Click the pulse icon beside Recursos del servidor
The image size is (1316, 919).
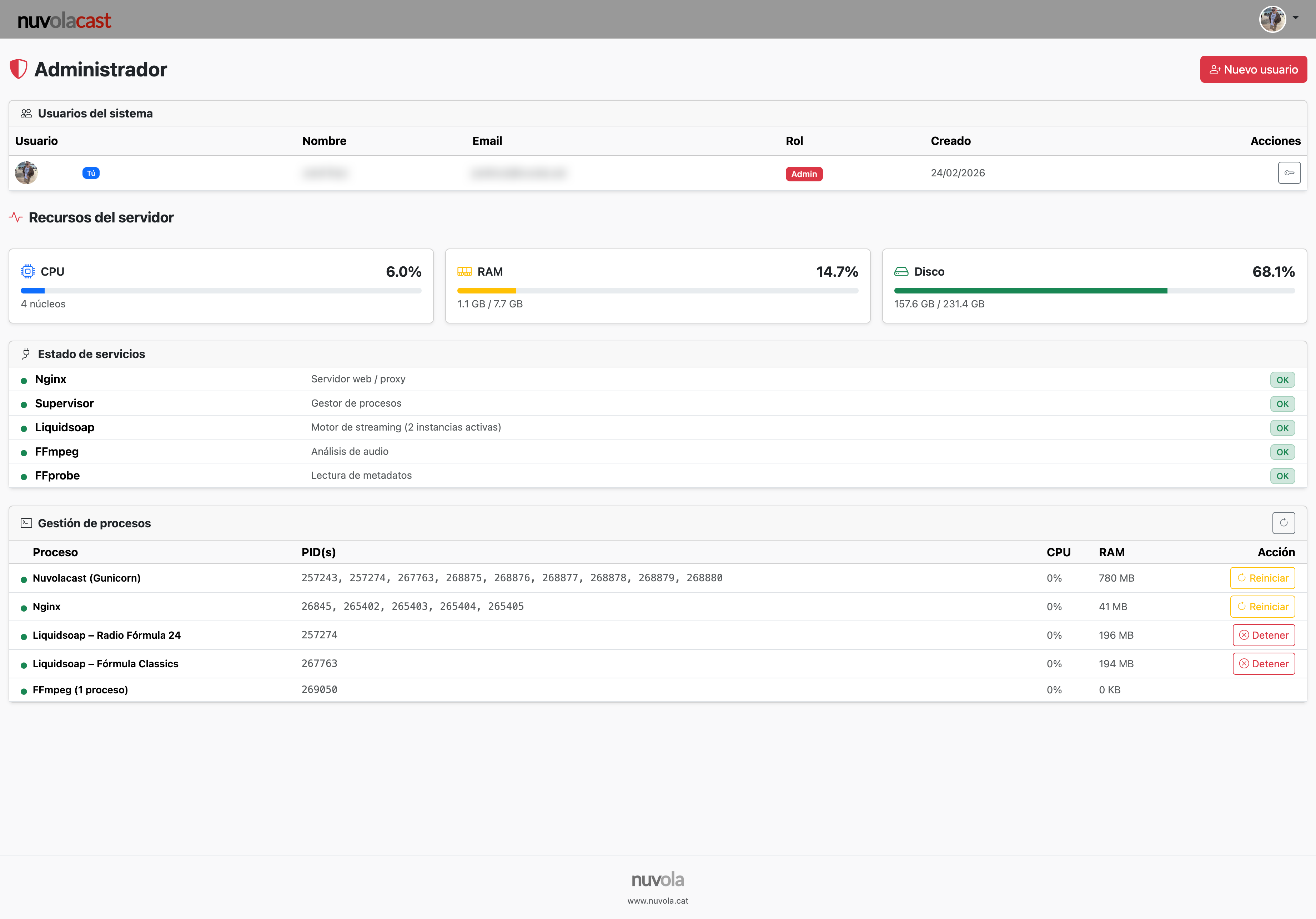tap(16, 217)
